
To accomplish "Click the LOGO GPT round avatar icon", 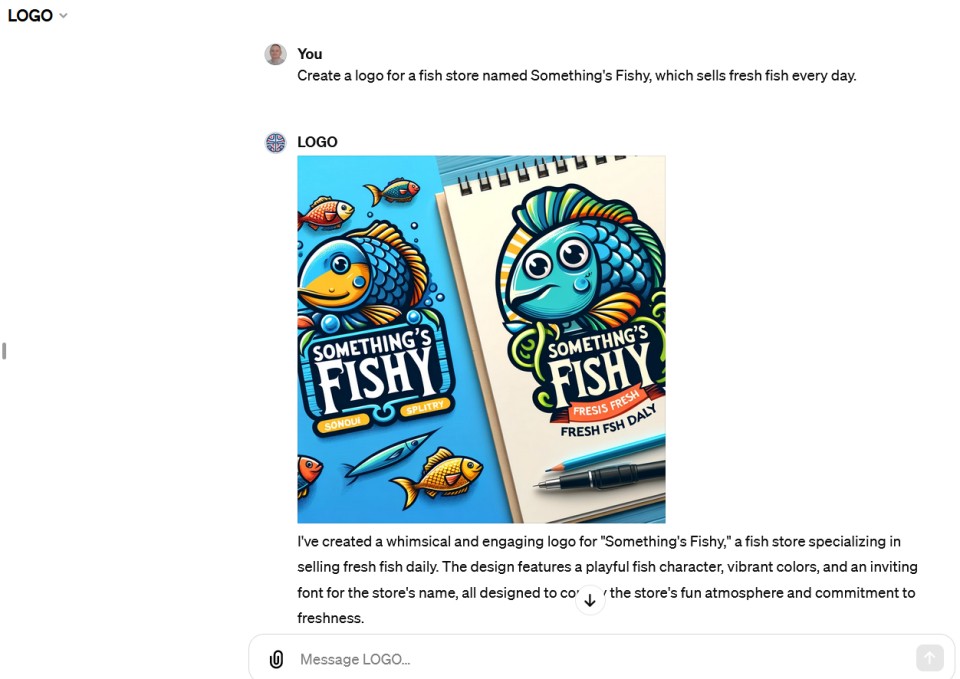I will pos(276,142).
